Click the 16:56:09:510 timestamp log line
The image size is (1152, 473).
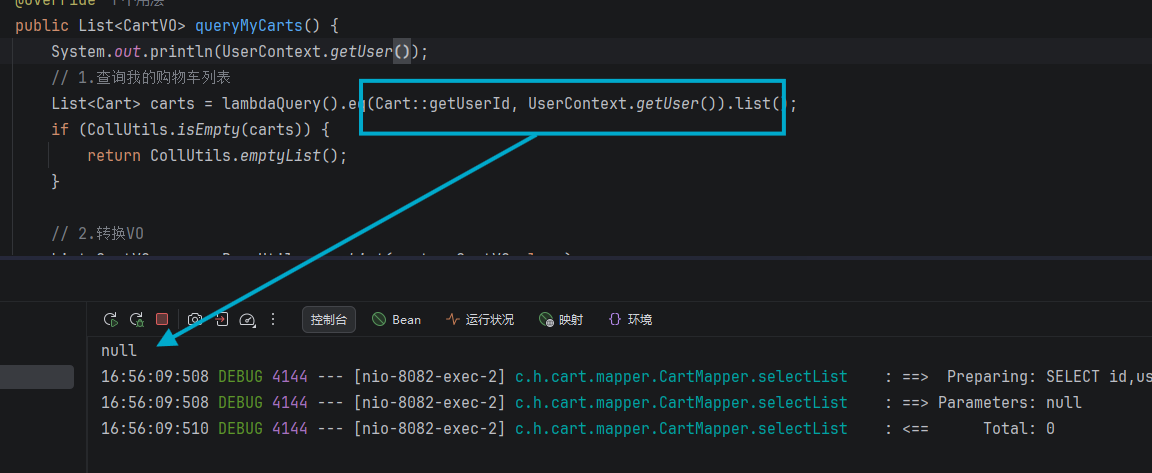pos(155,428)
